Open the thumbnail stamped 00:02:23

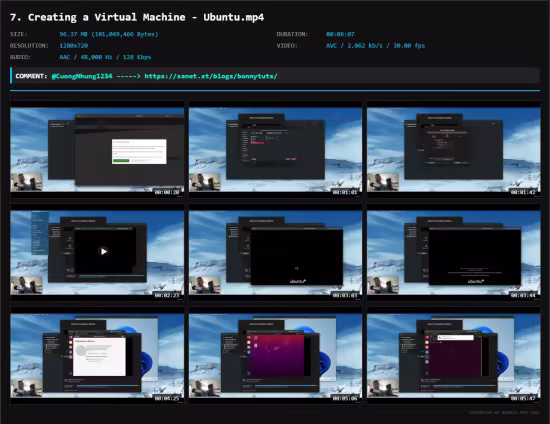coord(97,253)
